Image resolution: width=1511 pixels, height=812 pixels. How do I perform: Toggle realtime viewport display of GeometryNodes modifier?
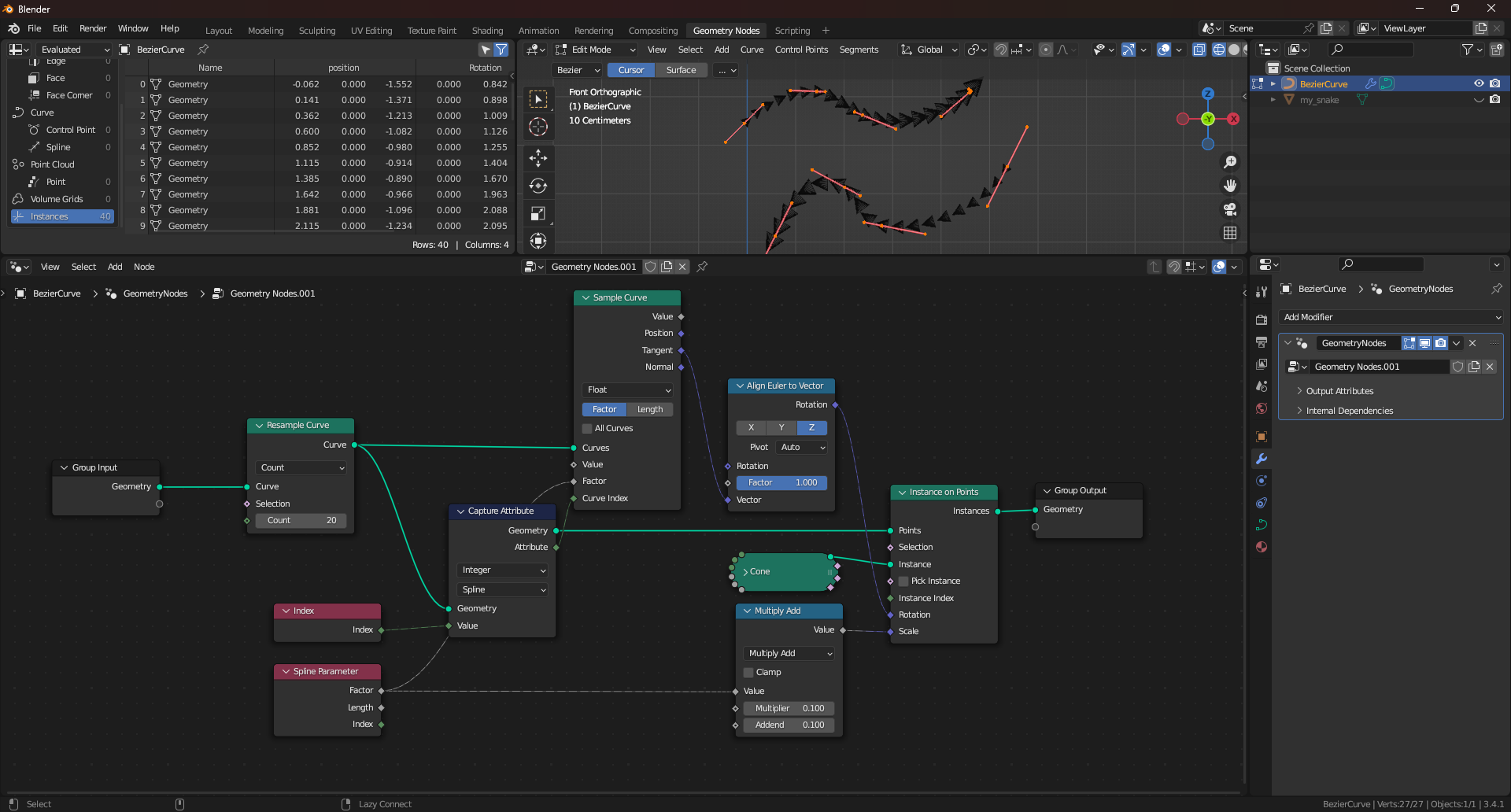point(1425,343)
